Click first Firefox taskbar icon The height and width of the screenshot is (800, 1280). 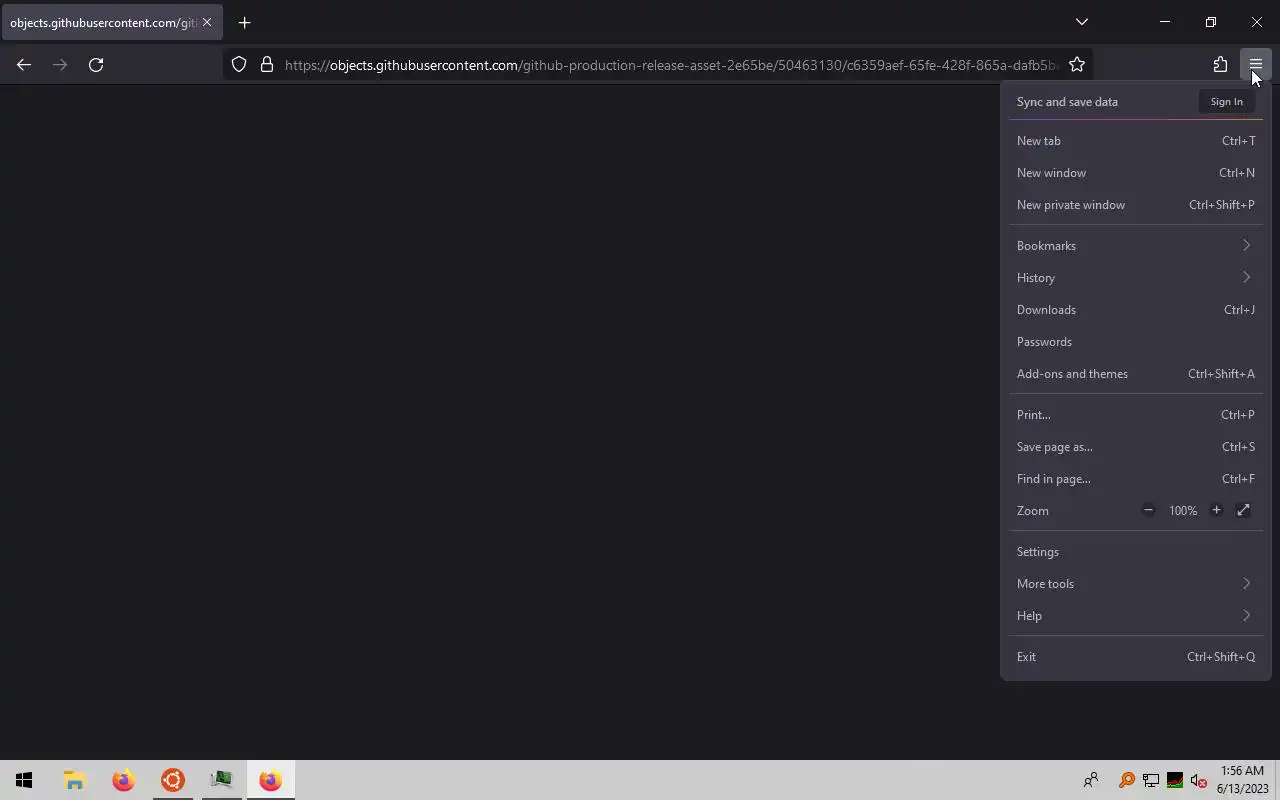coord(123,780)
